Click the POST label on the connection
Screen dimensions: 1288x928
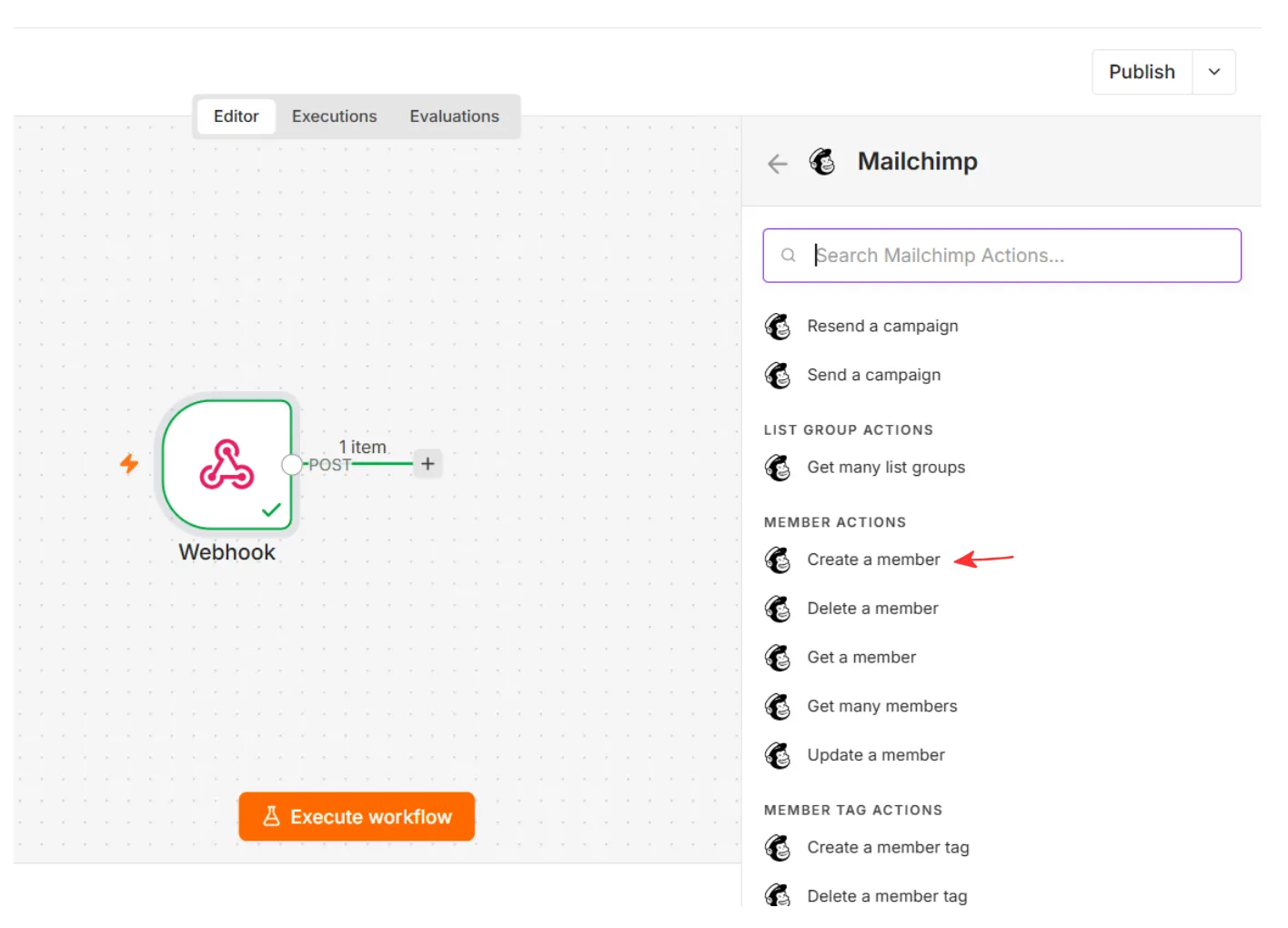[x=329, y=465]
